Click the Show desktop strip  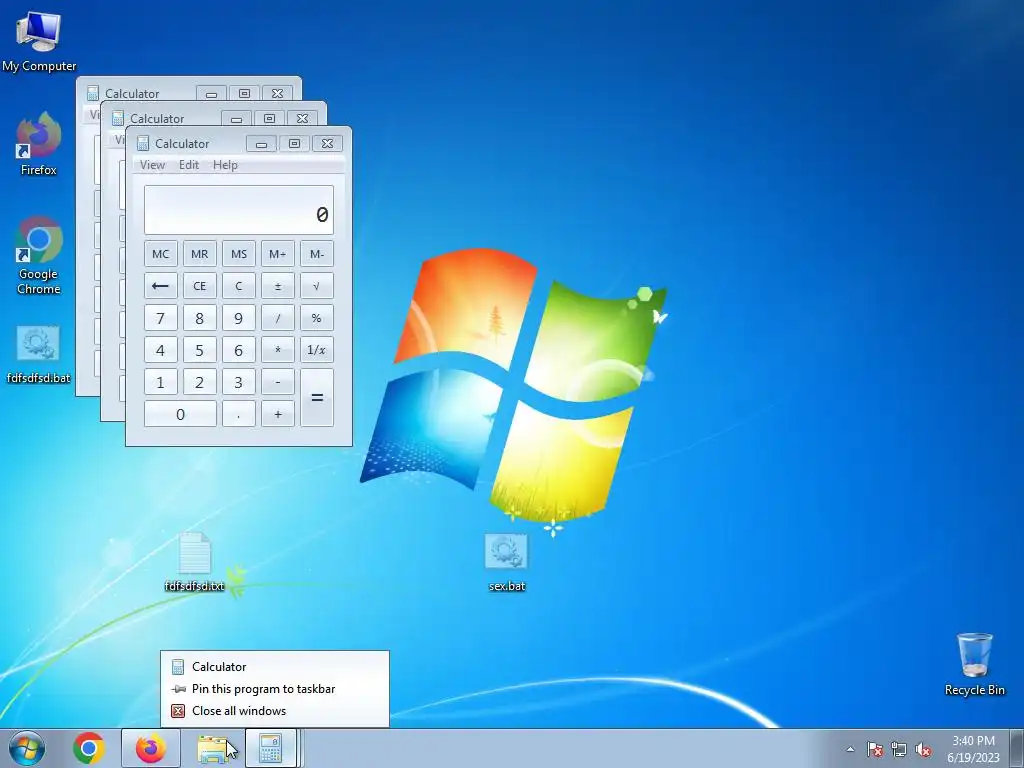click(1017, 749)
